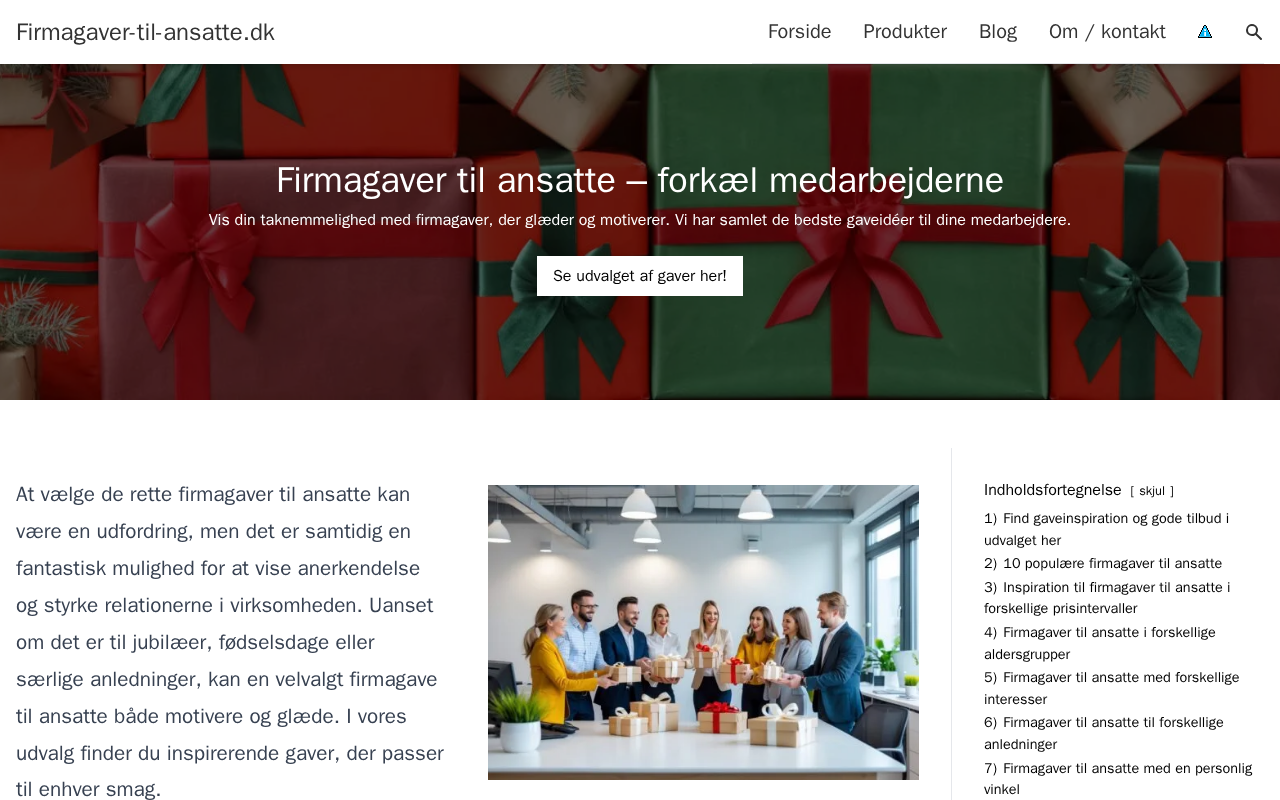Click the hero heading 'Firmagaver til ansatte – forkæl medarbejderne'
Screen dimensions: 1280x800
pos(640,180)
